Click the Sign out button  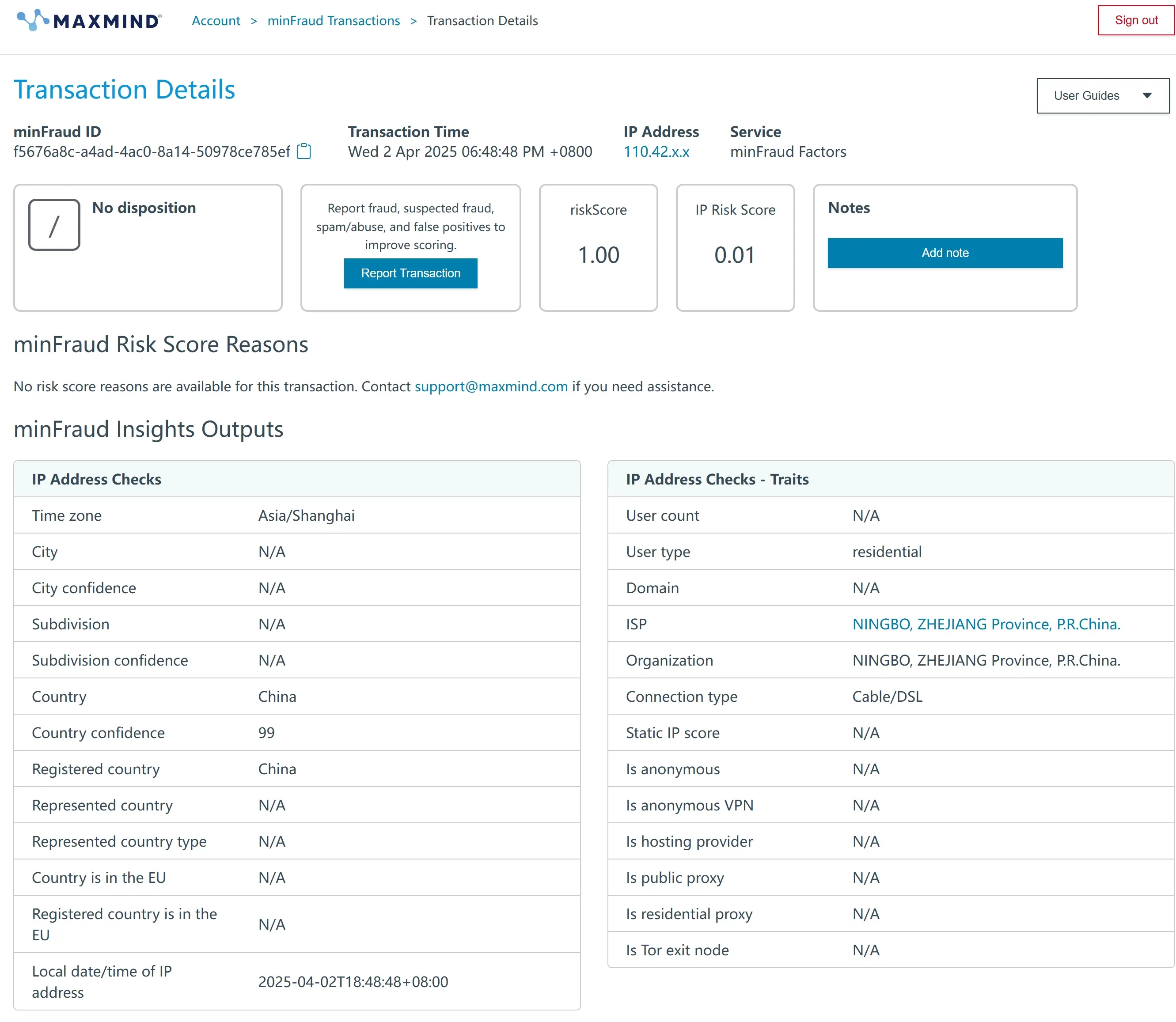point(1135,20)
